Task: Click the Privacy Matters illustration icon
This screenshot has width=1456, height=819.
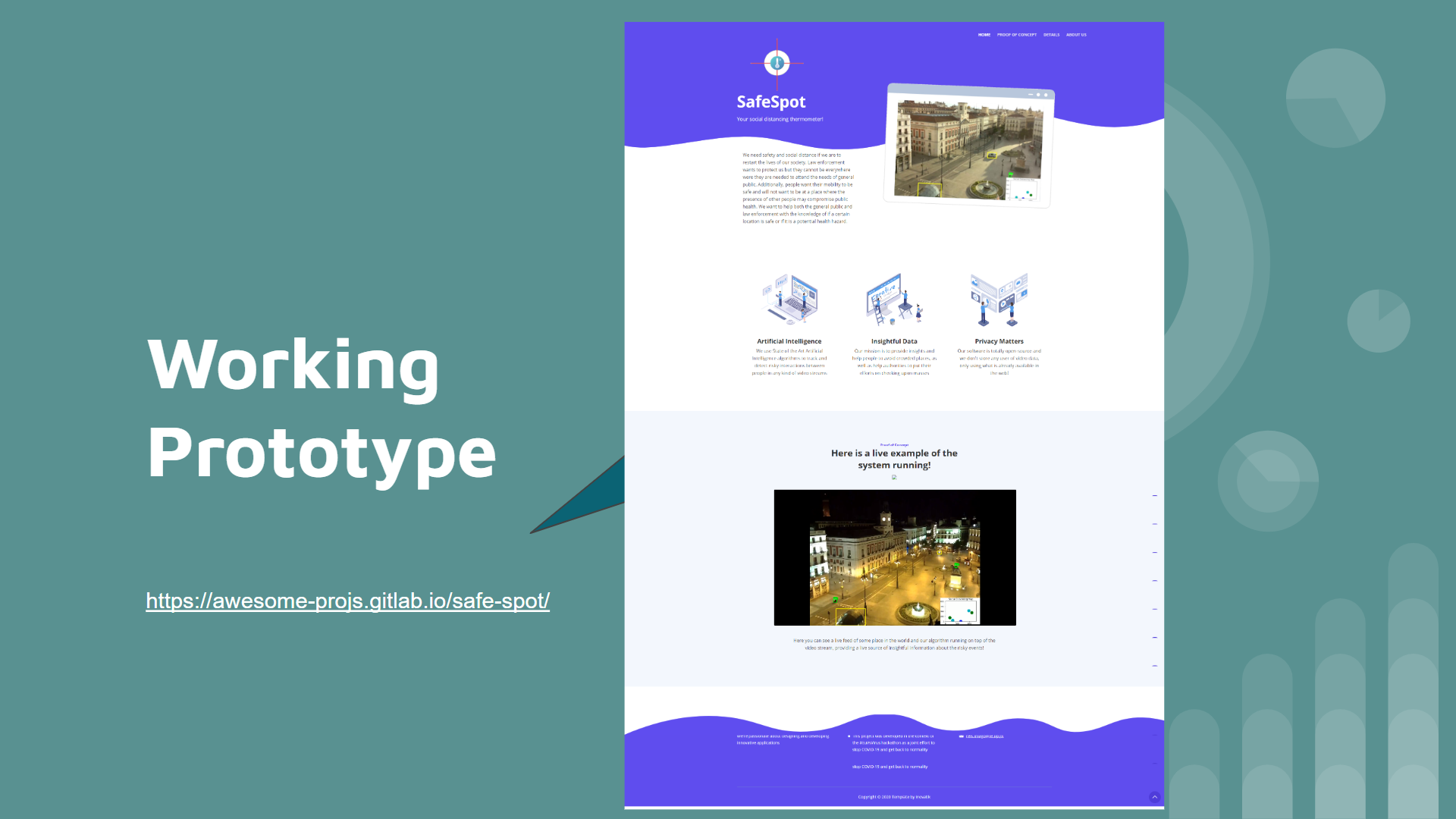Action: click(x=999, y=300)
